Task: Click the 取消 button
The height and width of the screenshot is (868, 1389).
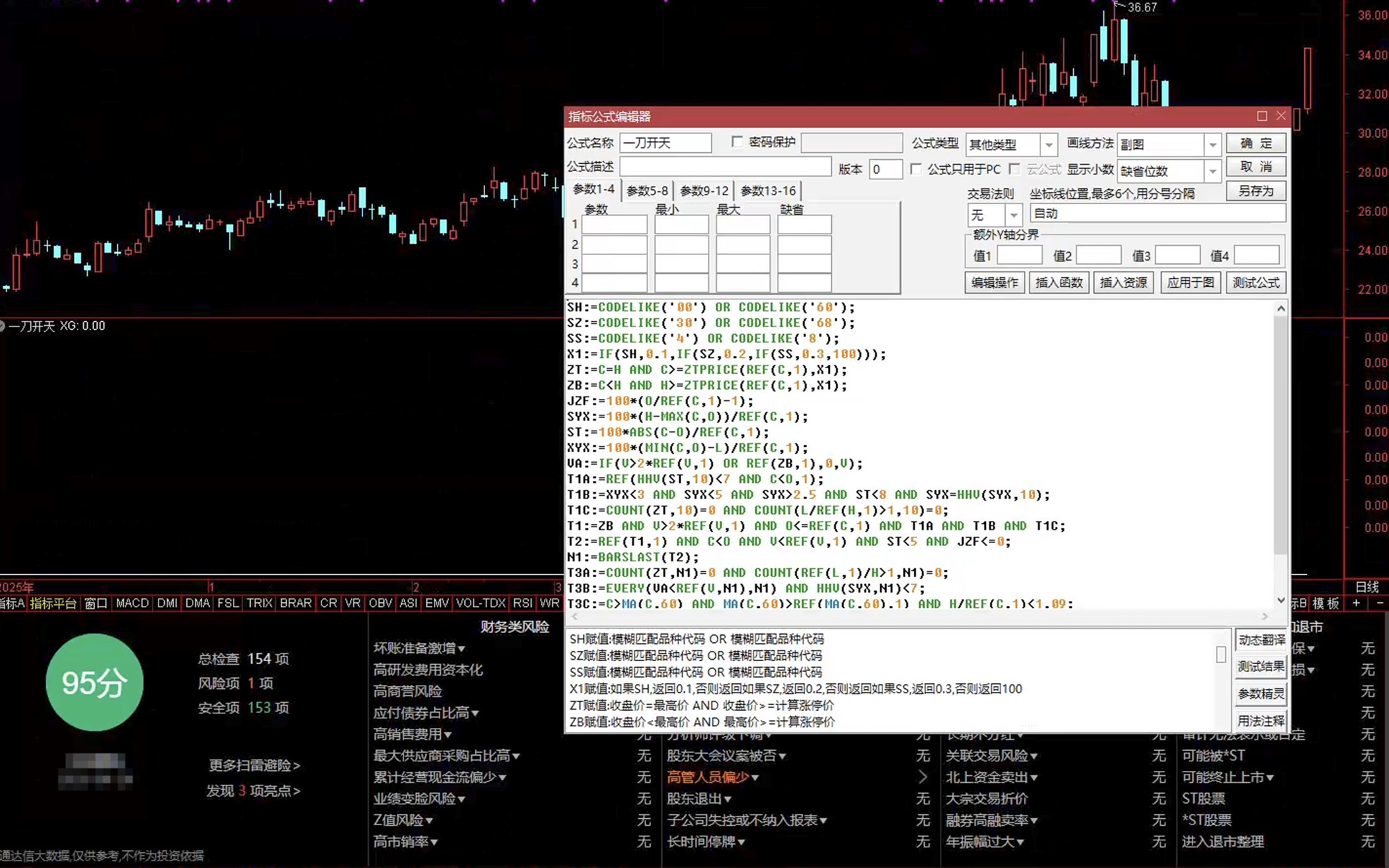Action: point(1256,167)
